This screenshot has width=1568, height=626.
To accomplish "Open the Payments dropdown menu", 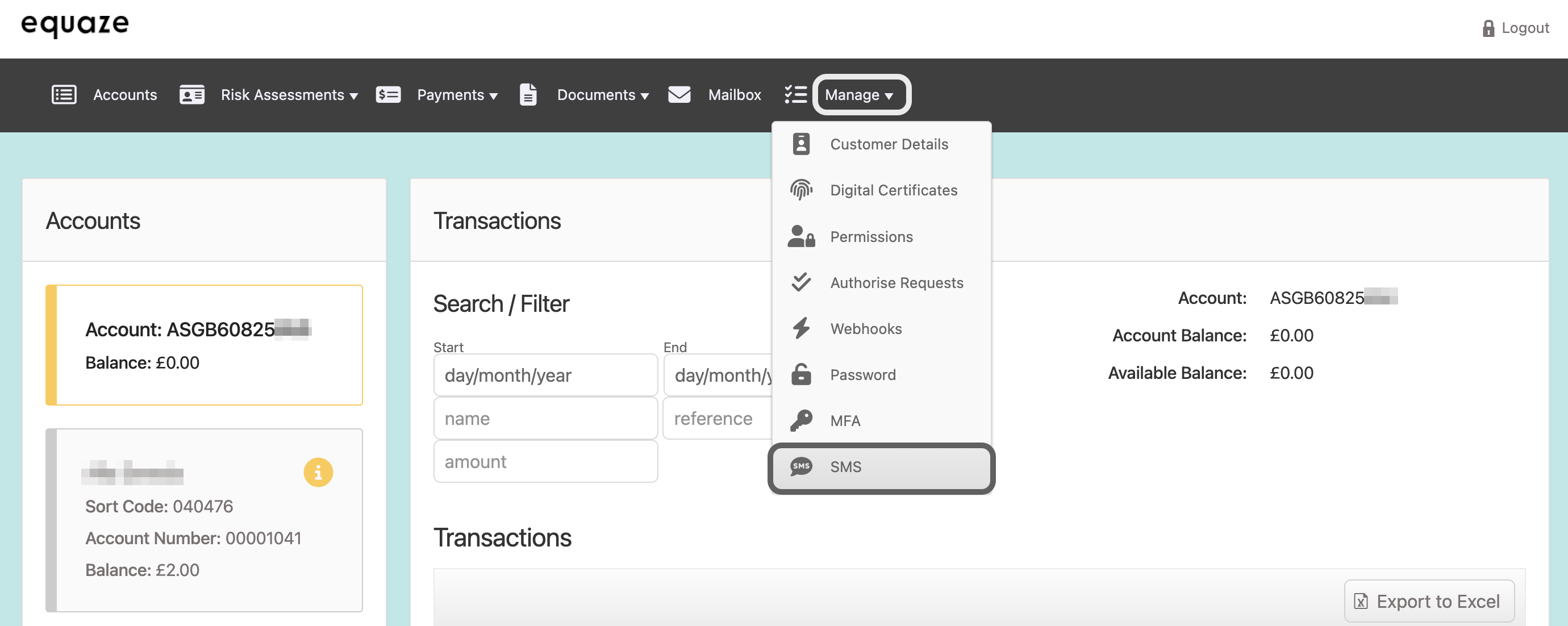I will point(457,95).
